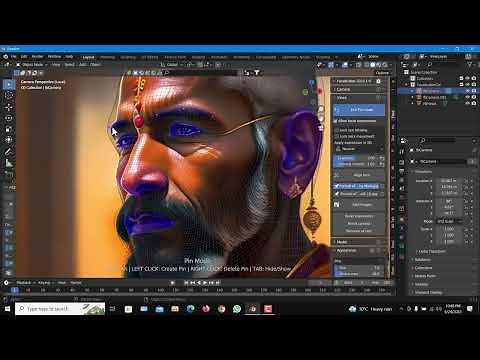This screenshot has width=480, height=360.
Task: Hide selected fbCamera row via eye icon
Action: pos(467,91)
